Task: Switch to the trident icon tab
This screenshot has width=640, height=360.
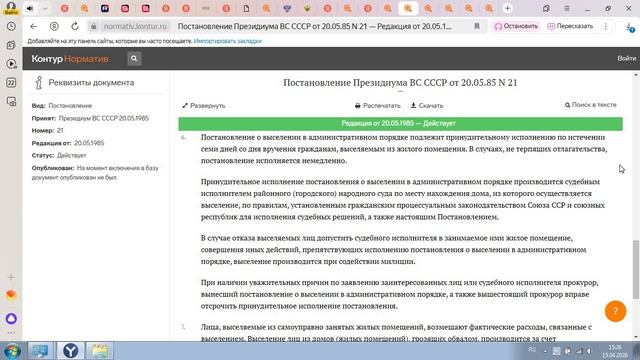Action: pyautogui.click(x=287, y=8)
